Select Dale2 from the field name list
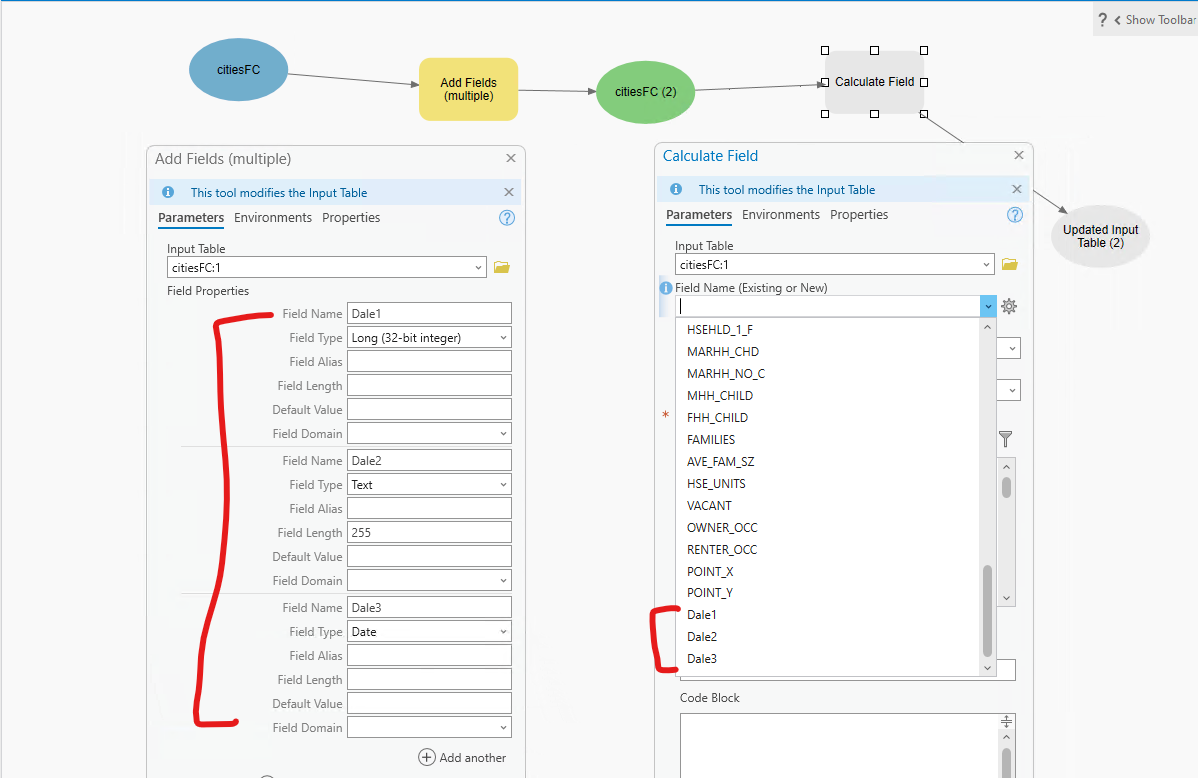The width and height of the screenshot is (1198, 778). [701, 636]
